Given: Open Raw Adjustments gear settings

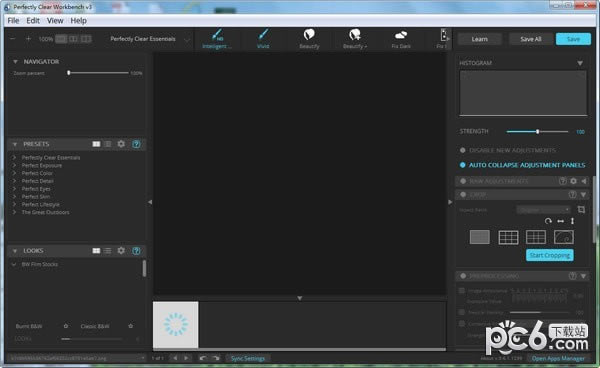Looking at the screenshot, I should pyautogui.click(x=573, y=181).
